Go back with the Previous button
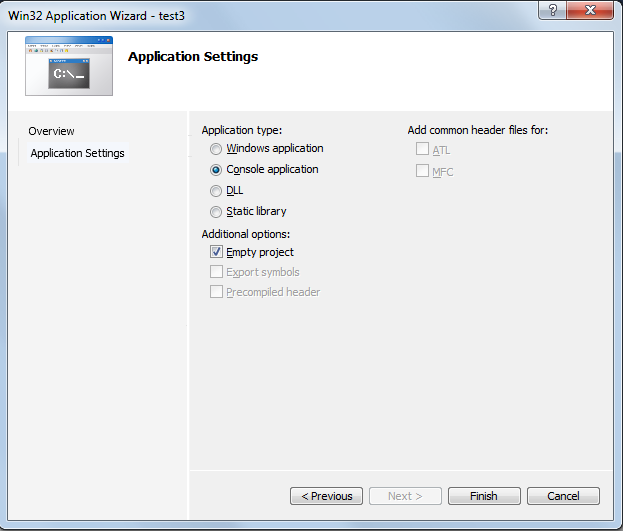The height and width of the screenshot is (531, 623). 326,496
